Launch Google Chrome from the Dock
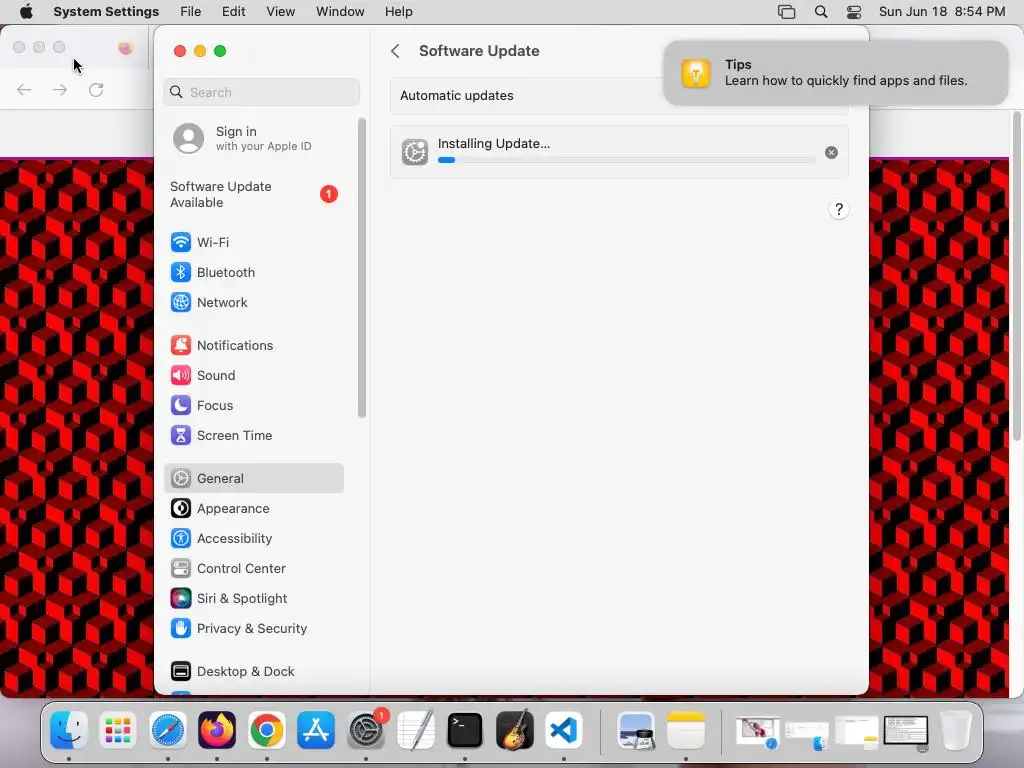 point(266,730)
